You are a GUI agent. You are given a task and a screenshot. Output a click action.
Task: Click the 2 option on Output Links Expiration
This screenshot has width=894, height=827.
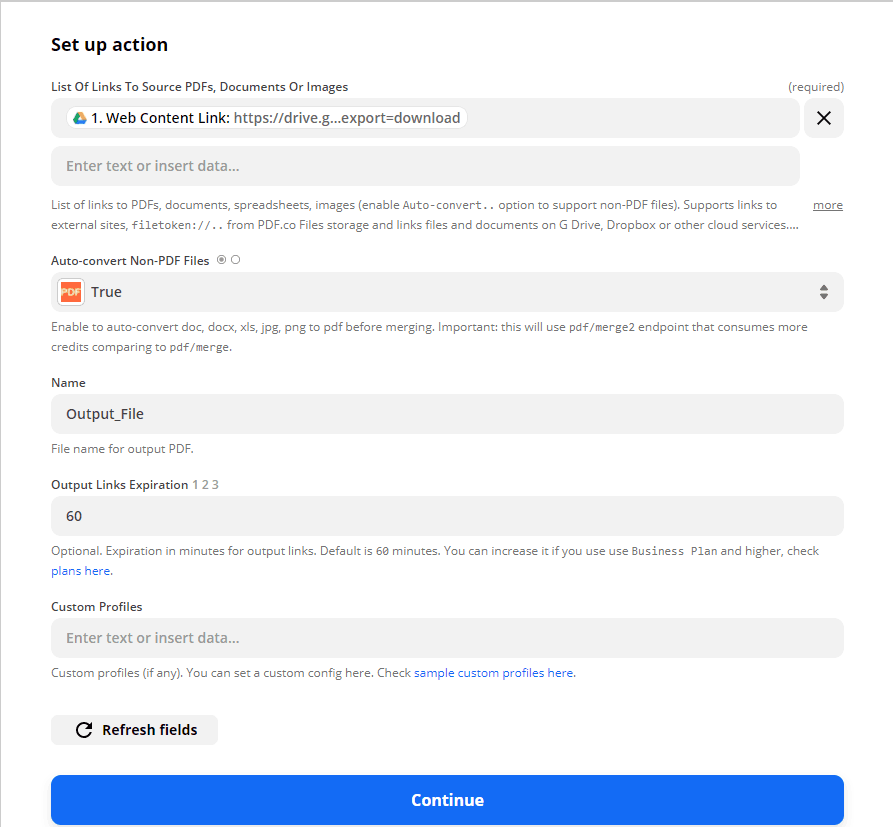[204, 485]
